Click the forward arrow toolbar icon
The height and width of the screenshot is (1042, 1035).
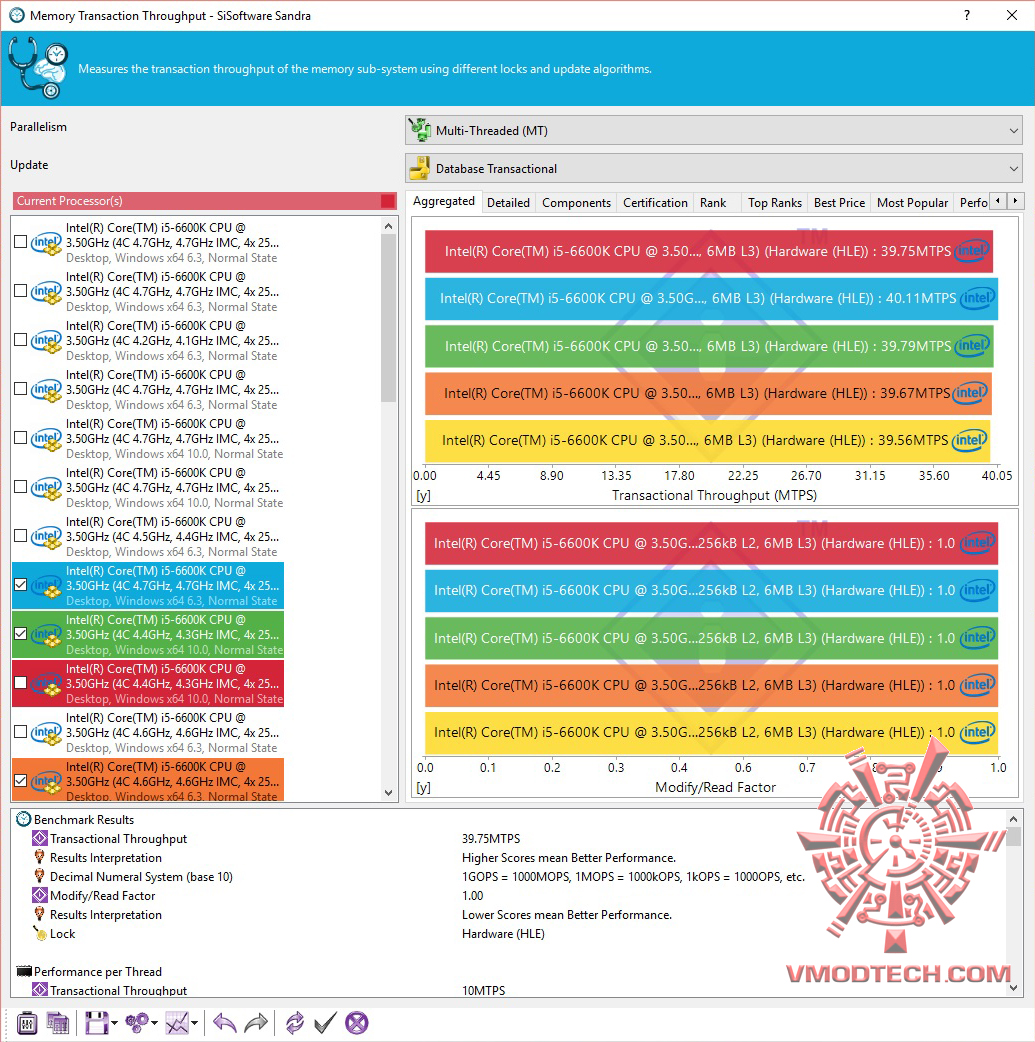click(x=256, y=1023)
